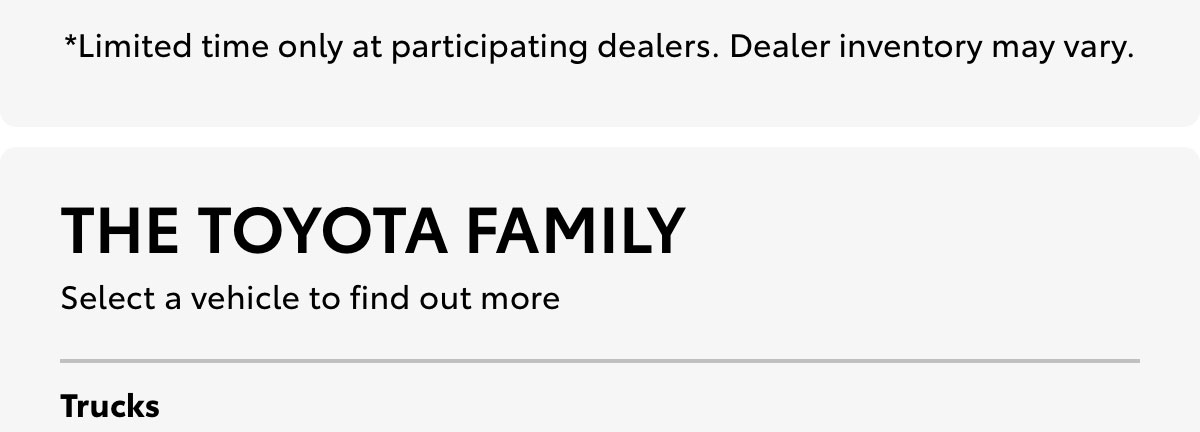The height and width of the screenshot is (432, 1200).
Task: Click the 'Limited time only' disclaimer sentence
Action: point(391,48)
